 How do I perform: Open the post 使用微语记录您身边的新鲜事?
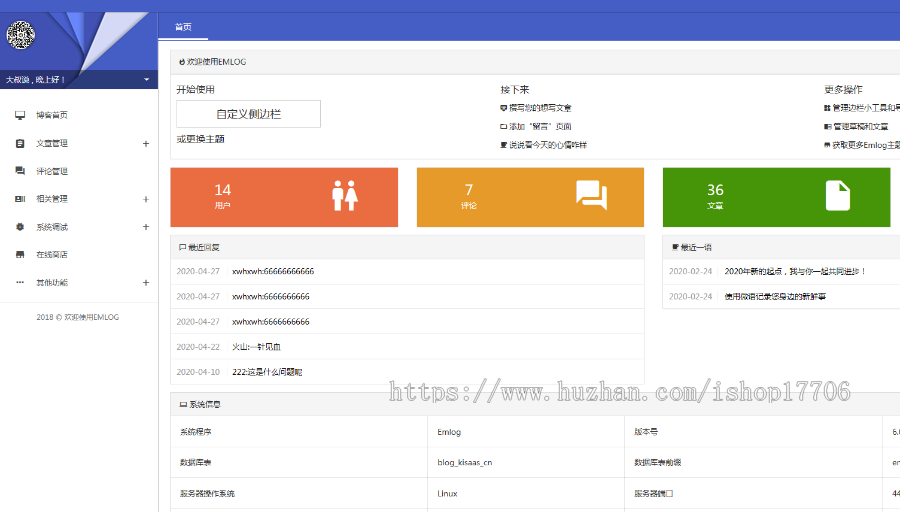[775, 297]
